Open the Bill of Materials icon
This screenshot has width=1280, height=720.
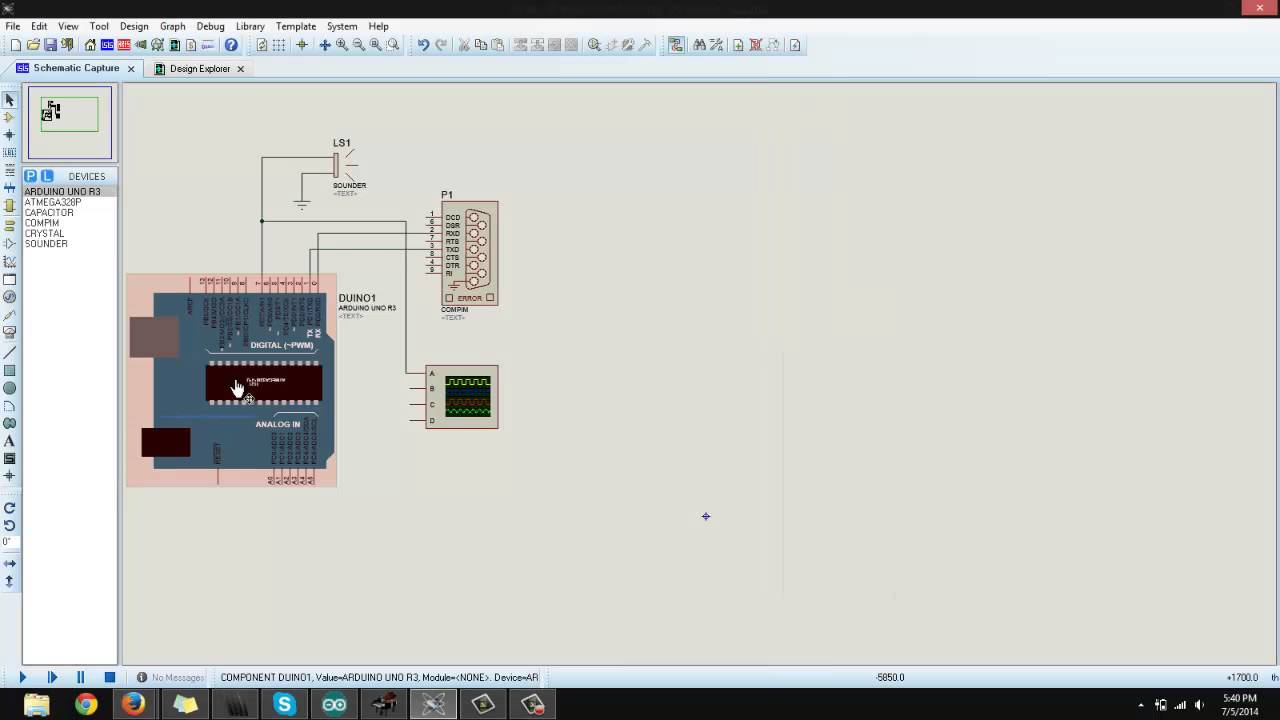tap(191, 45)
